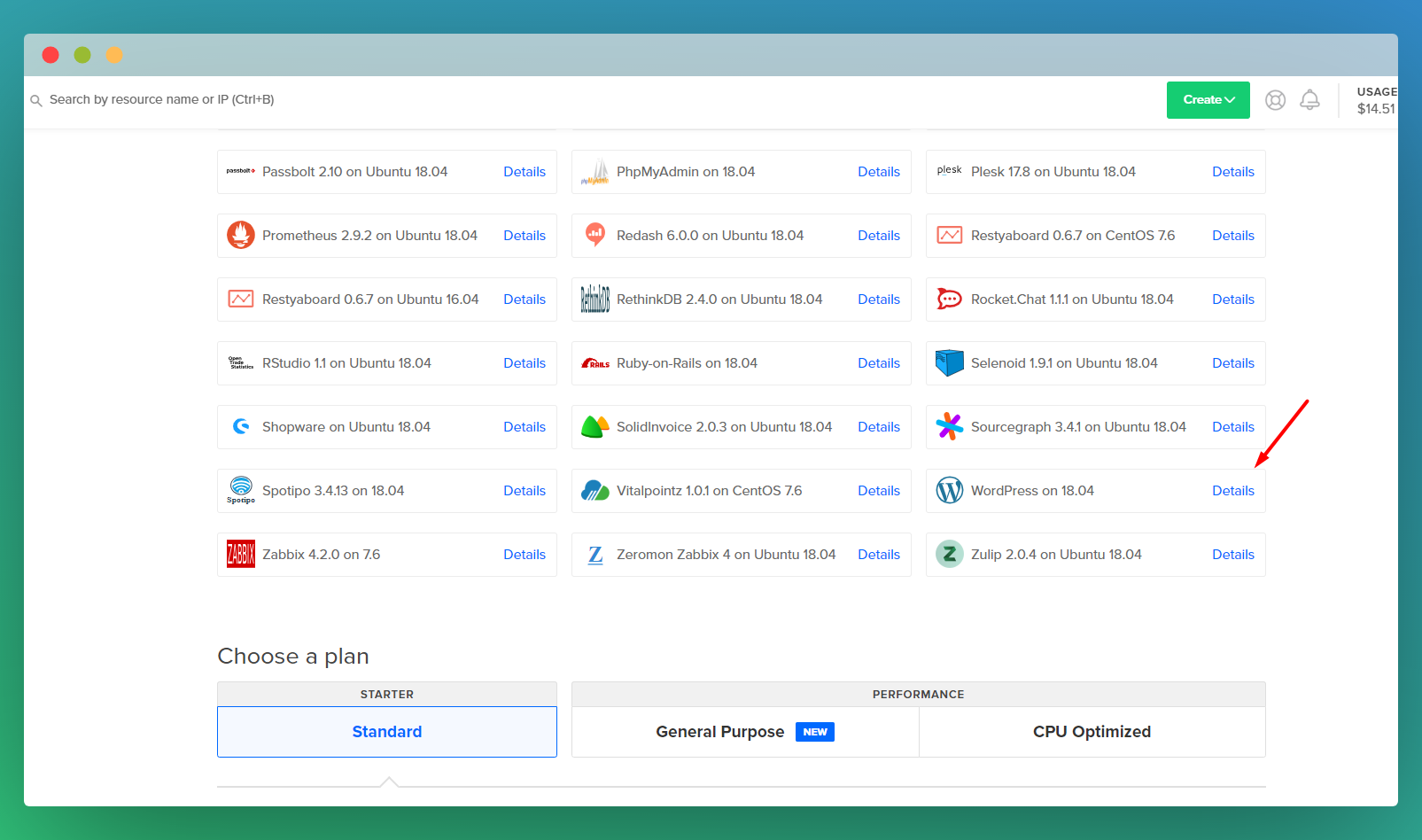Click the PhpMyAdmin sailboat icon
The width and height of the screenshot is (1422, 840).
point(595,172)
